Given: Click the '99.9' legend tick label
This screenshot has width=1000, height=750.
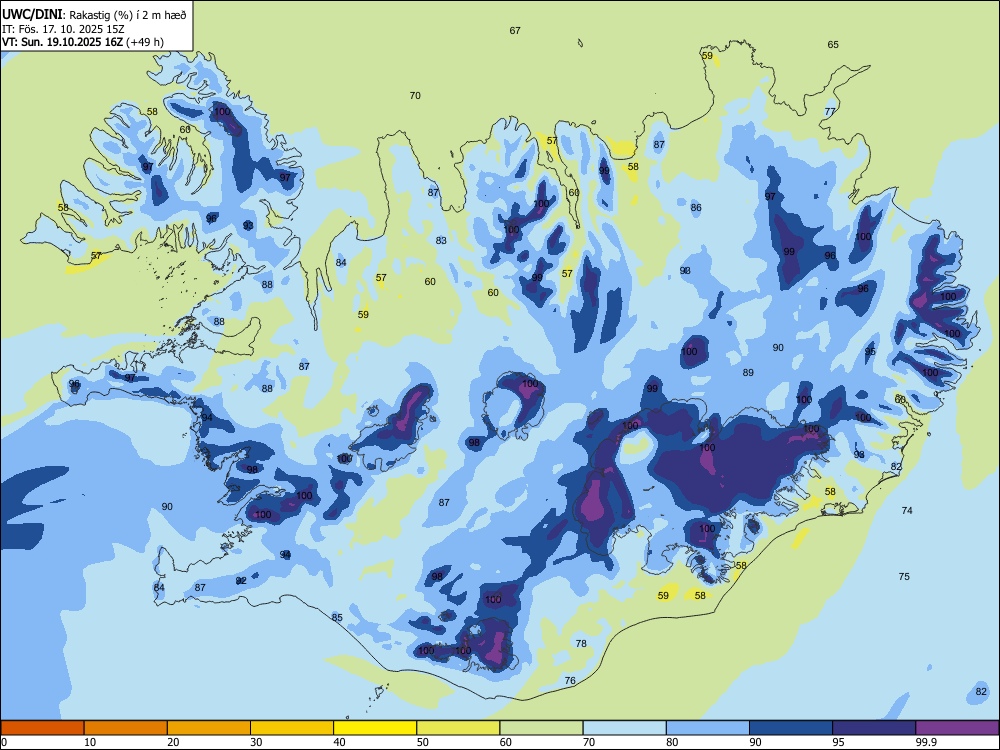Looking at the screenshot, I should click(x=925, y=742).
